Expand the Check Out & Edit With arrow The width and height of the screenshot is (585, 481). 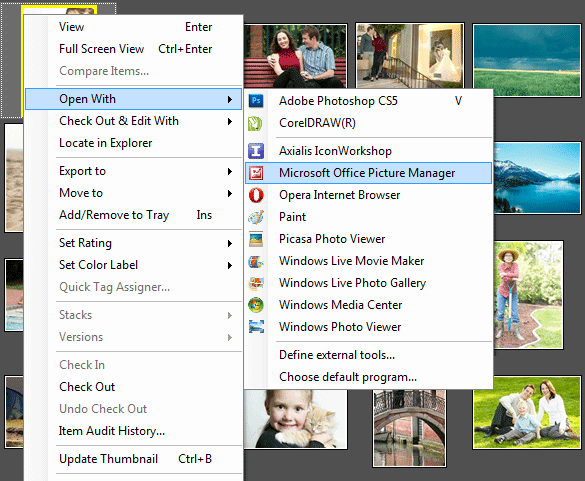(230, 121)
